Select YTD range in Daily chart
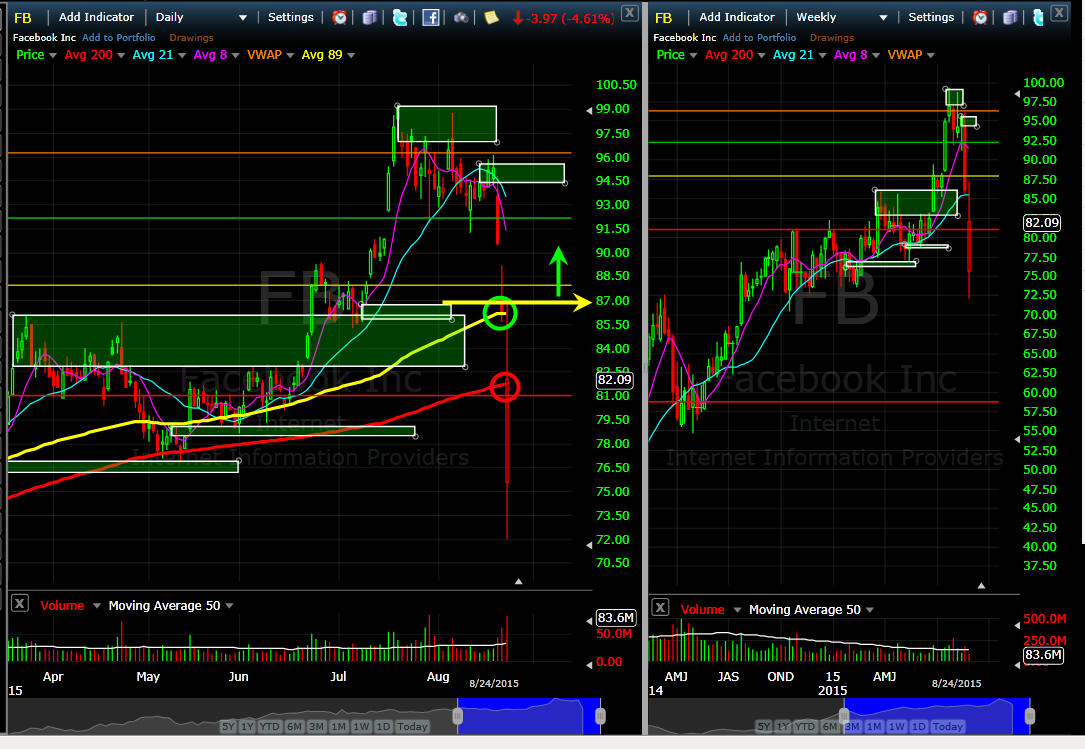This screenshot has width=1085, height=749. pyautogui.click(x=270, y=727)
